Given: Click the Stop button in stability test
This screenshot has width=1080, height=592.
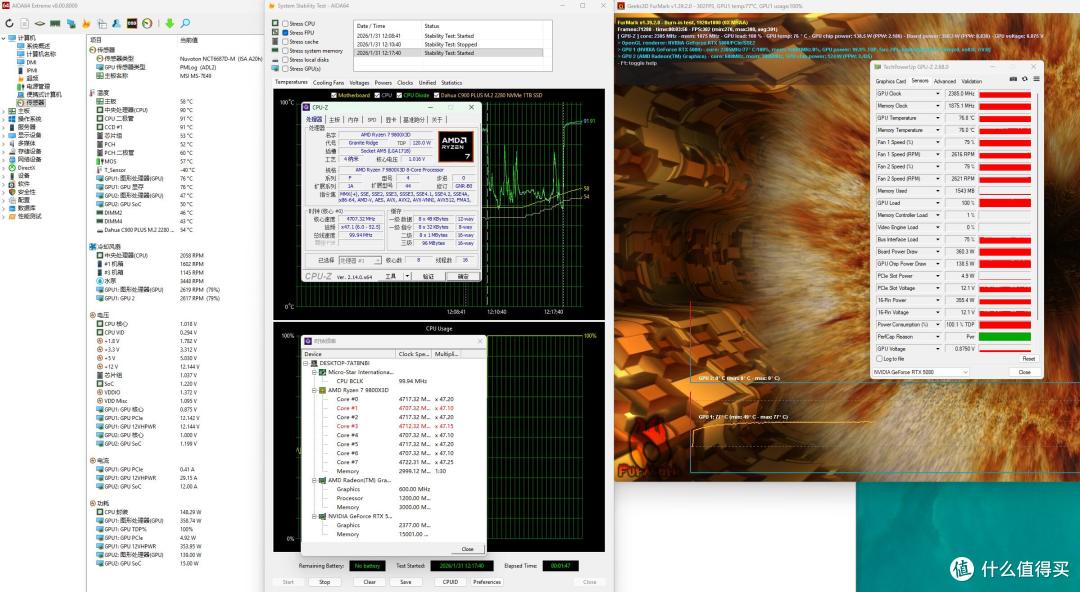Looking at the screenshot, I should point(324,582).
